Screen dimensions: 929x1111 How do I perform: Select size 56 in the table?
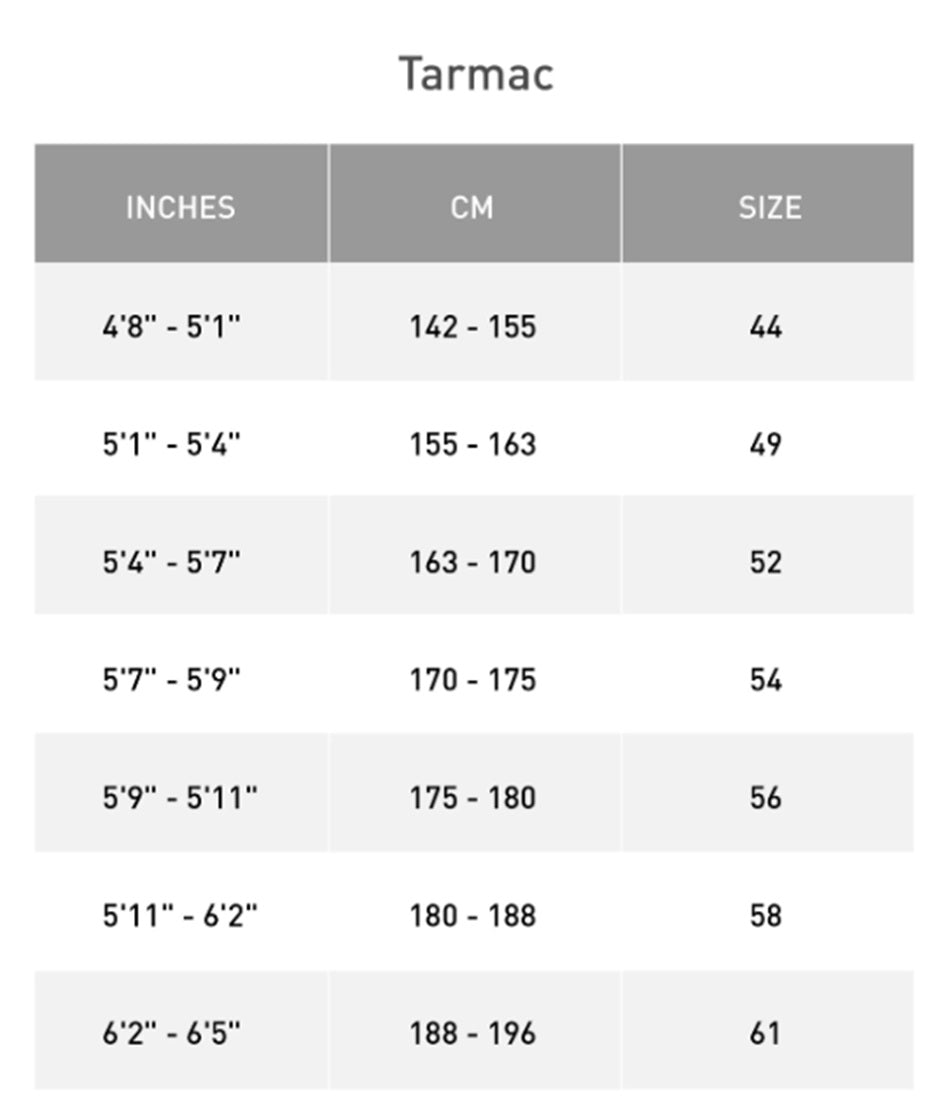click(x=766, y=798)
